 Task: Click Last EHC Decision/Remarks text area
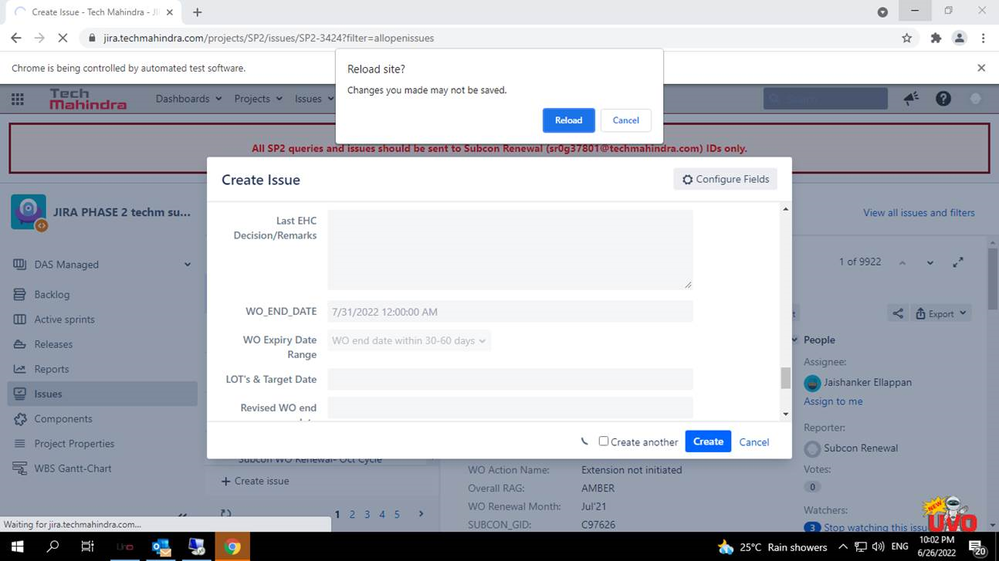coord(510,250)
